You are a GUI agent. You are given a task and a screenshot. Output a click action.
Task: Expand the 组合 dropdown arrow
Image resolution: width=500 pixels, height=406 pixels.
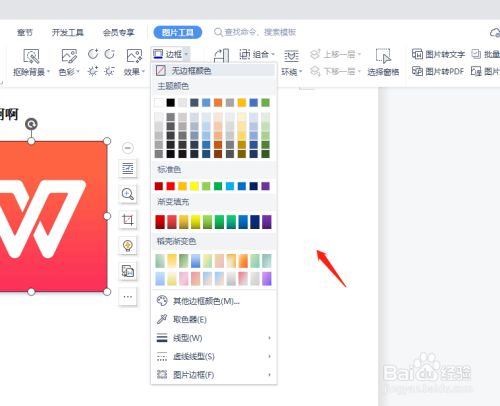pyautogui.click(x=273, y=54)
